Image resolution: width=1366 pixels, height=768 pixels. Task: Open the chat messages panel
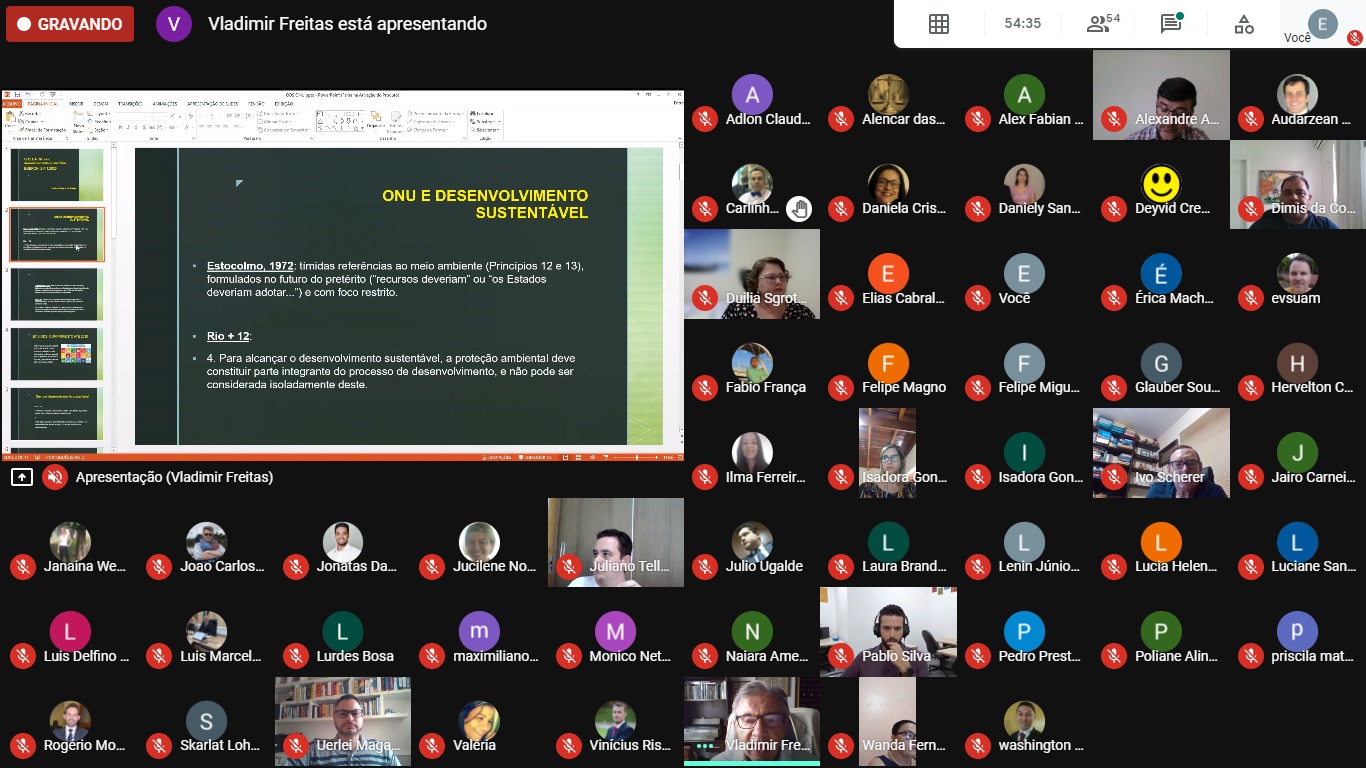click(x=1171, y=24)
